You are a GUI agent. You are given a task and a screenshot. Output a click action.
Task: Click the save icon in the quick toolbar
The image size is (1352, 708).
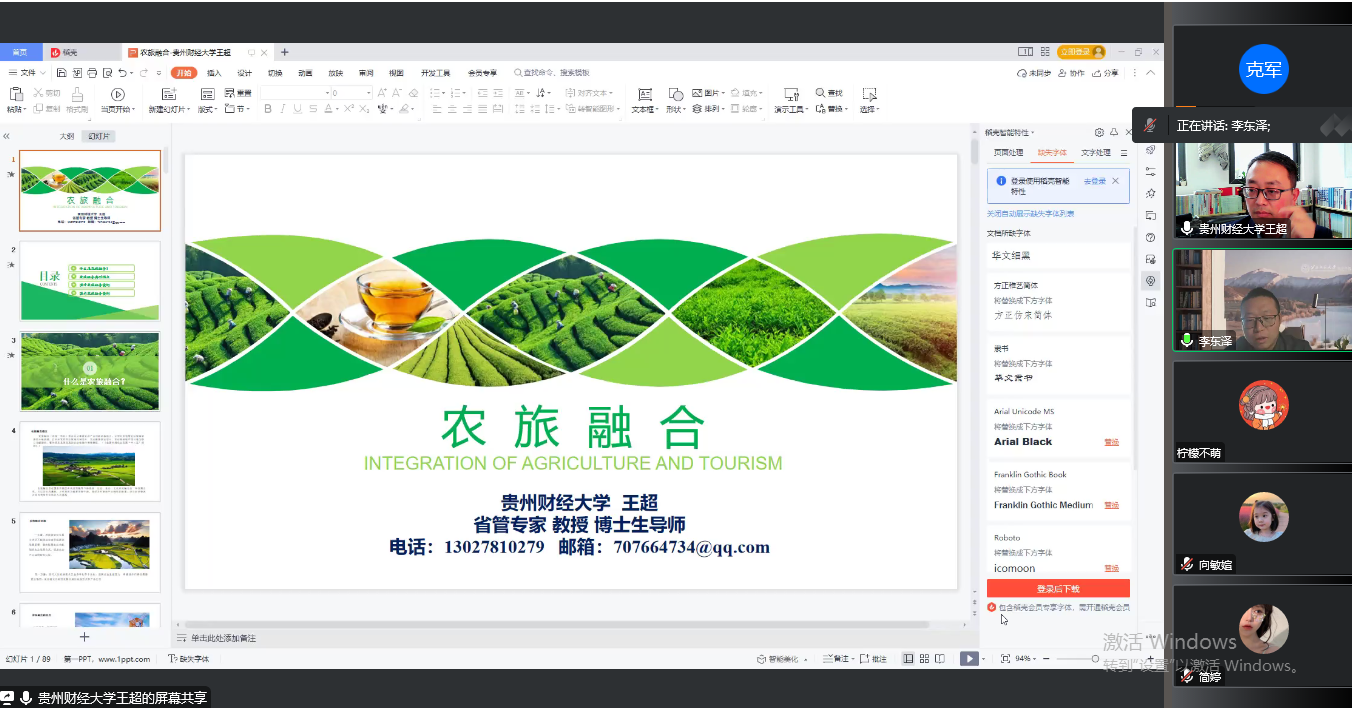(62, 73)
